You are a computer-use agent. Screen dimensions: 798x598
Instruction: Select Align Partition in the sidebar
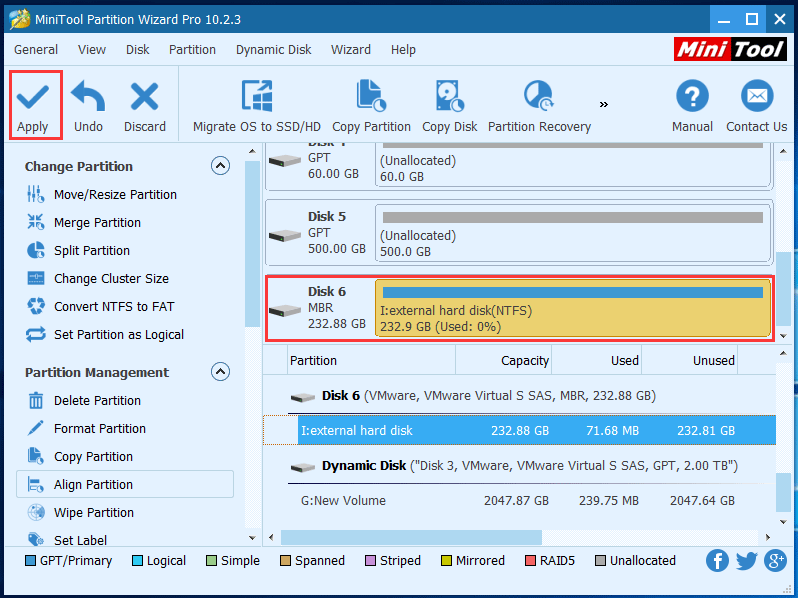click(x=93, y=485)
